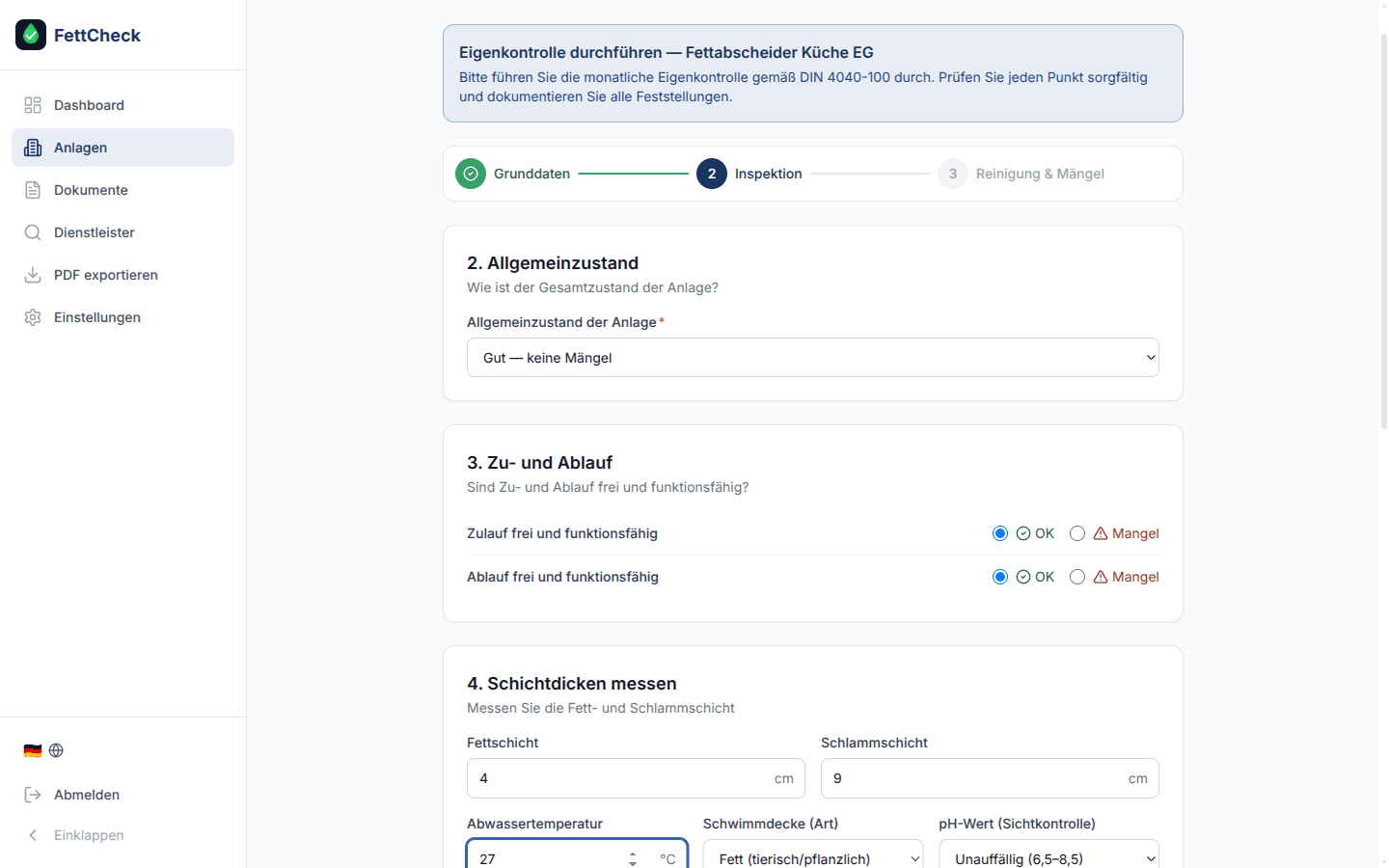Open Dashboard via its grid icon
The image size is (1389, 868).
pyautogui.click(x=33, y=105)
